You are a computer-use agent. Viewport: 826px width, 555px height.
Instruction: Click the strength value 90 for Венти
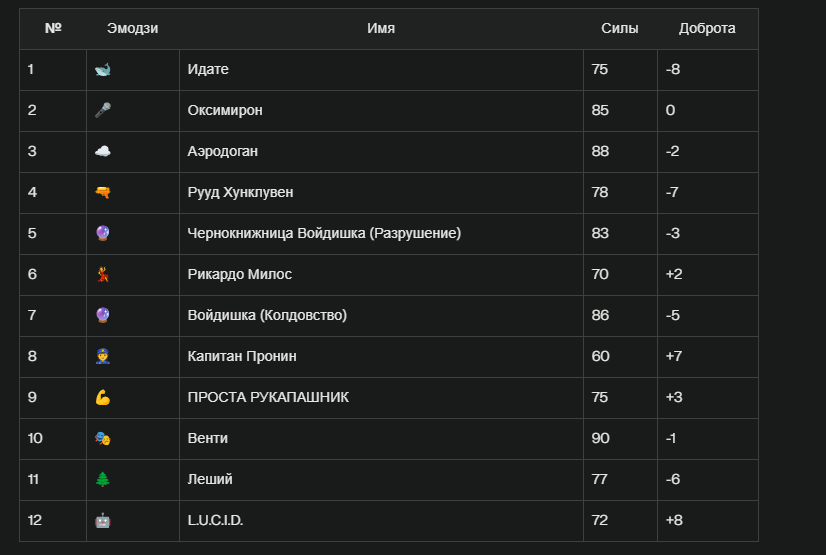[x=601, y=438]
